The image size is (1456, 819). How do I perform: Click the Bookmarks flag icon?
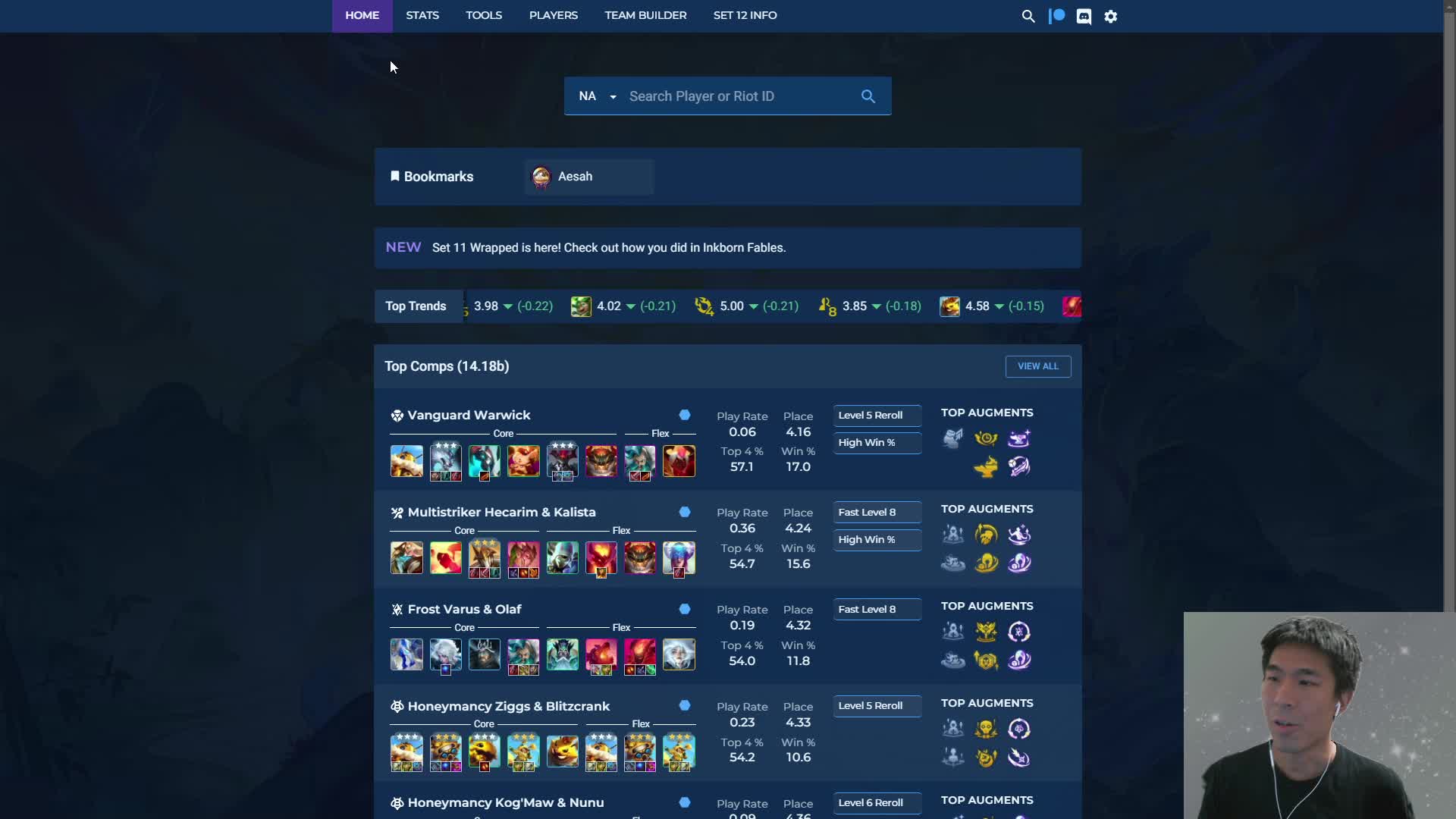[394, 177]
